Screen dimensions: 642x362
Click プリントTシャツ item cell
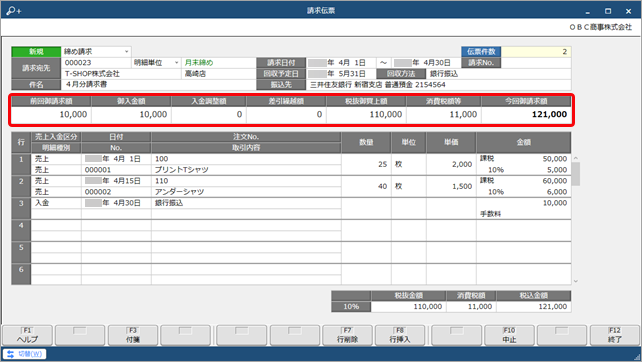pyautogui.click(x=246, y=170)
